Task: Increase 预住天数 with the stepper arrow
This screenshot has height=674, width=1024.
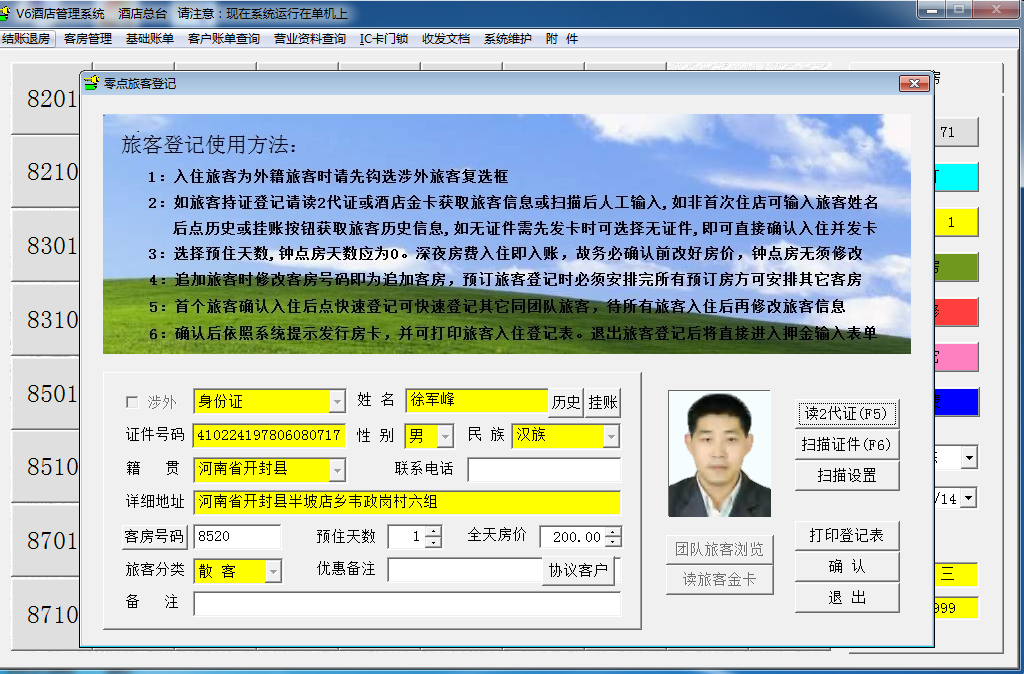Action: 433,531
